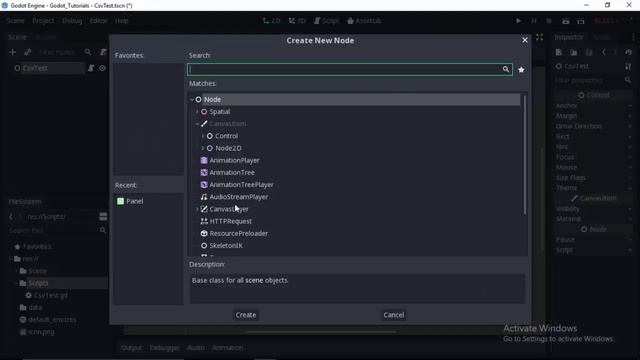Open the AssetLib workspace
The image size is (640, 360).
tap(364, 21)
